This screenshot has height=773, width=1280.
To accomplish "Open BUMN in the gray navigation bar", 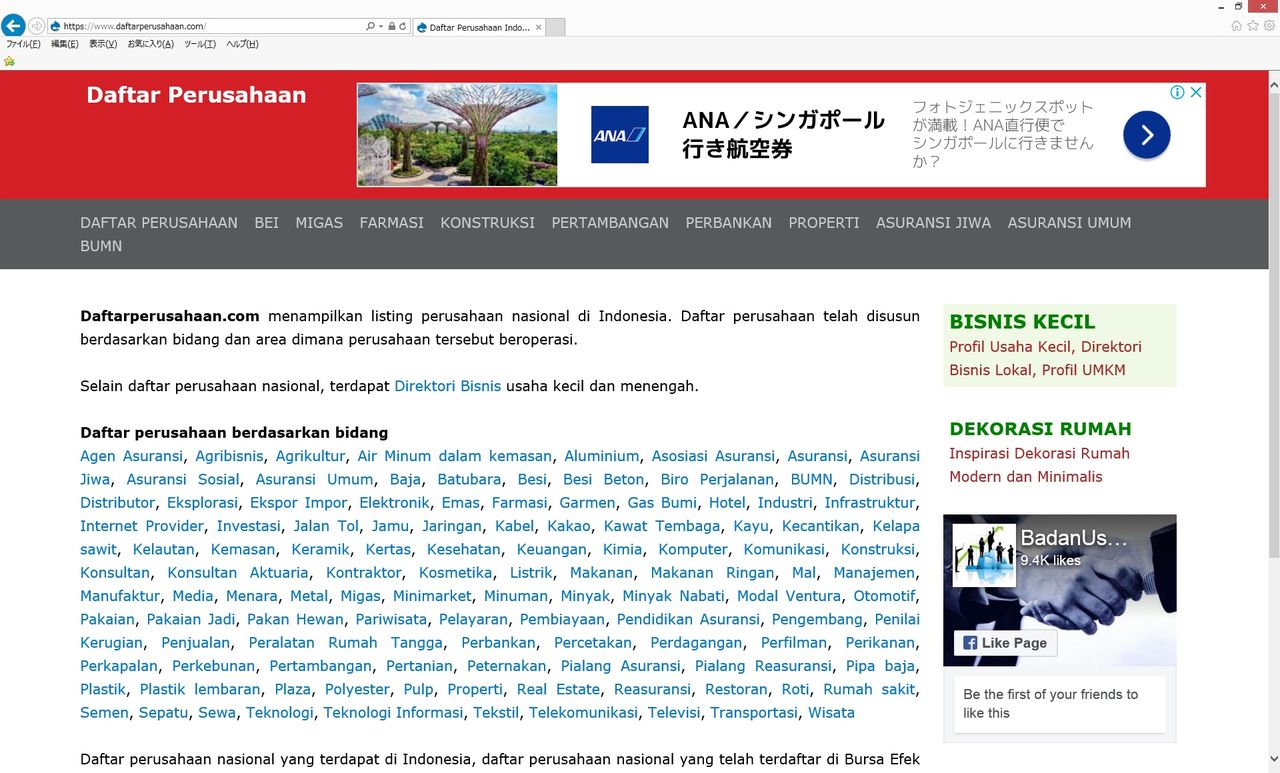I will tap(101, 246).
